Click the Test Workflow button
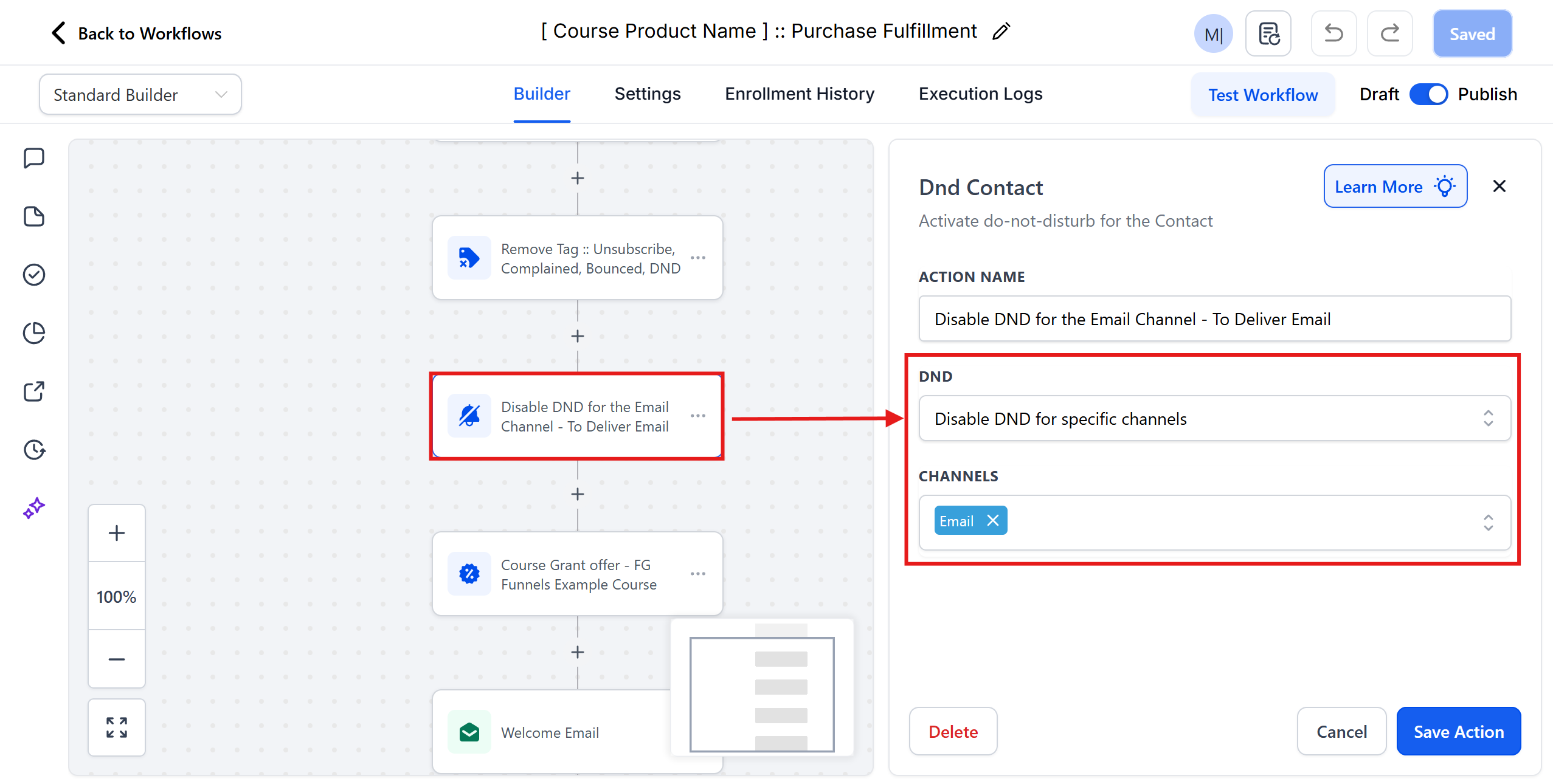This screenshot has height=784, width=1553. [1262, 95]
